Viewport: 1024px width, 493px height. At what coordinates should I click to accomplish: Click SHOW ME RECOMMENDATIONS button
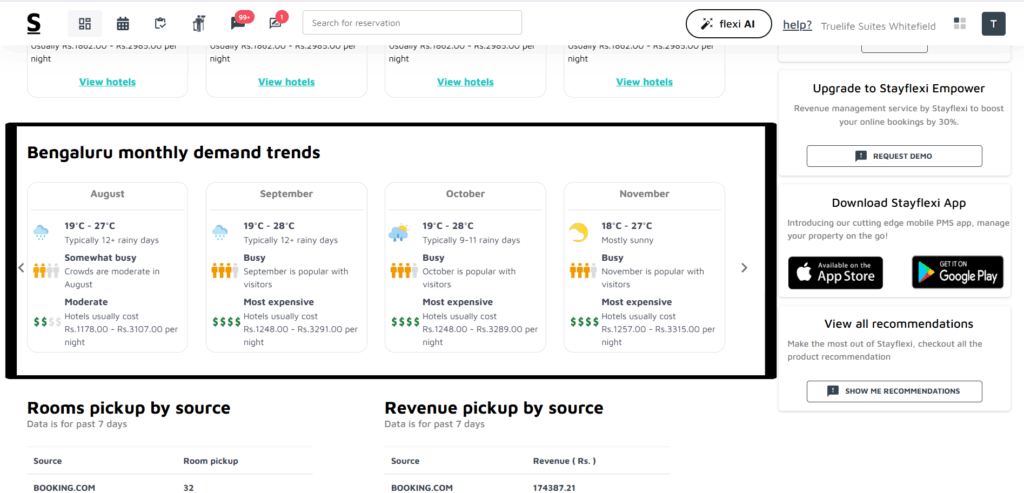[894, 391]
